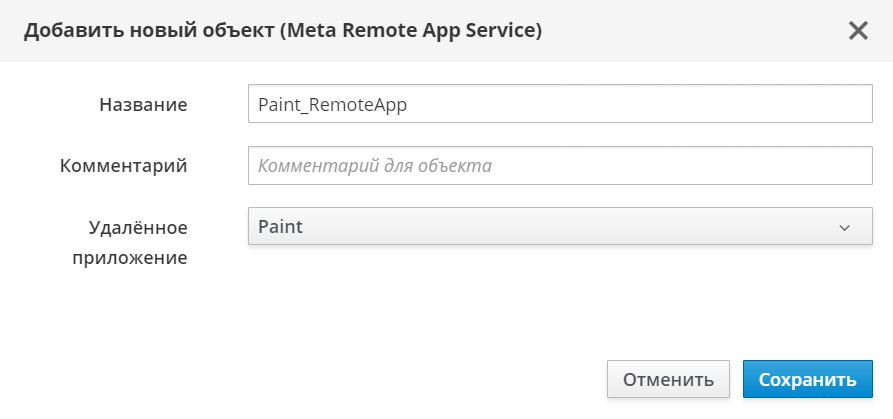
Task: Click the chevron arrow of the Paint combo box
Action: (x=845, y=227)
